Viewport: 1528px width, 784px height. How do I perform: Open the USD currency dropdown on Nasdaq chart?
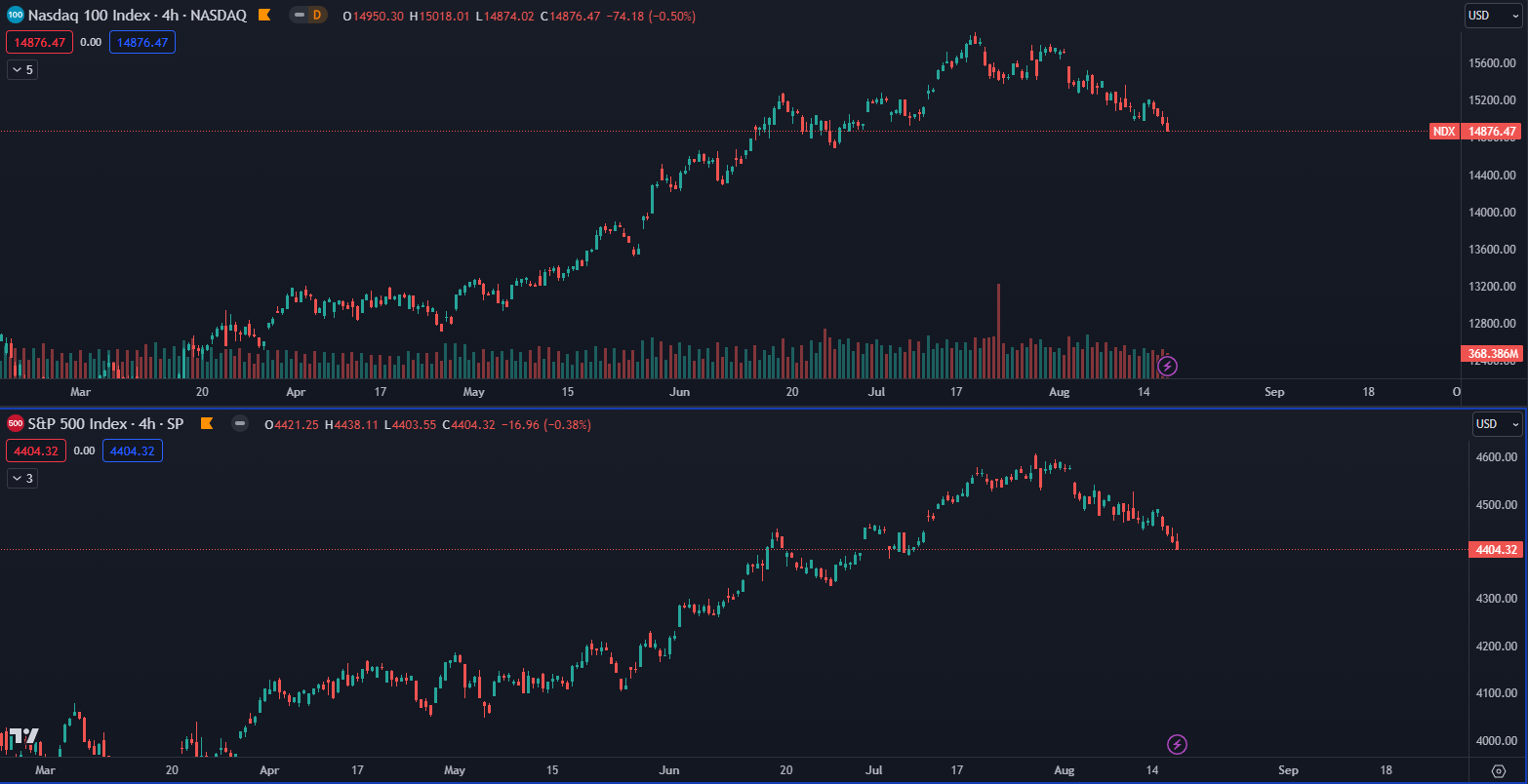coord(1493,16)
